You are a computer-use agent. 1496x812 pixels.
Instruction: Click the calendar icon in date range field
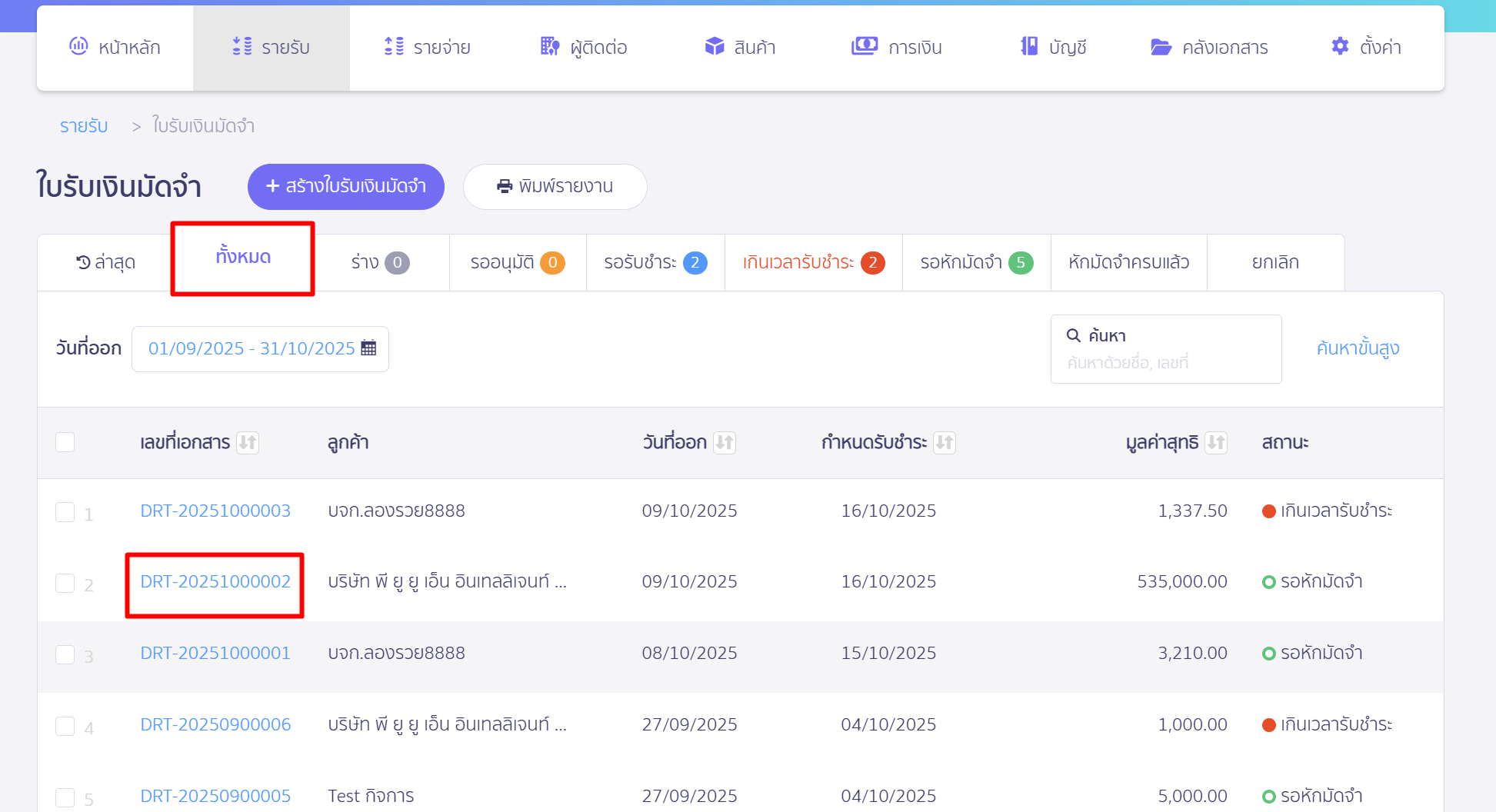(368, 348)
